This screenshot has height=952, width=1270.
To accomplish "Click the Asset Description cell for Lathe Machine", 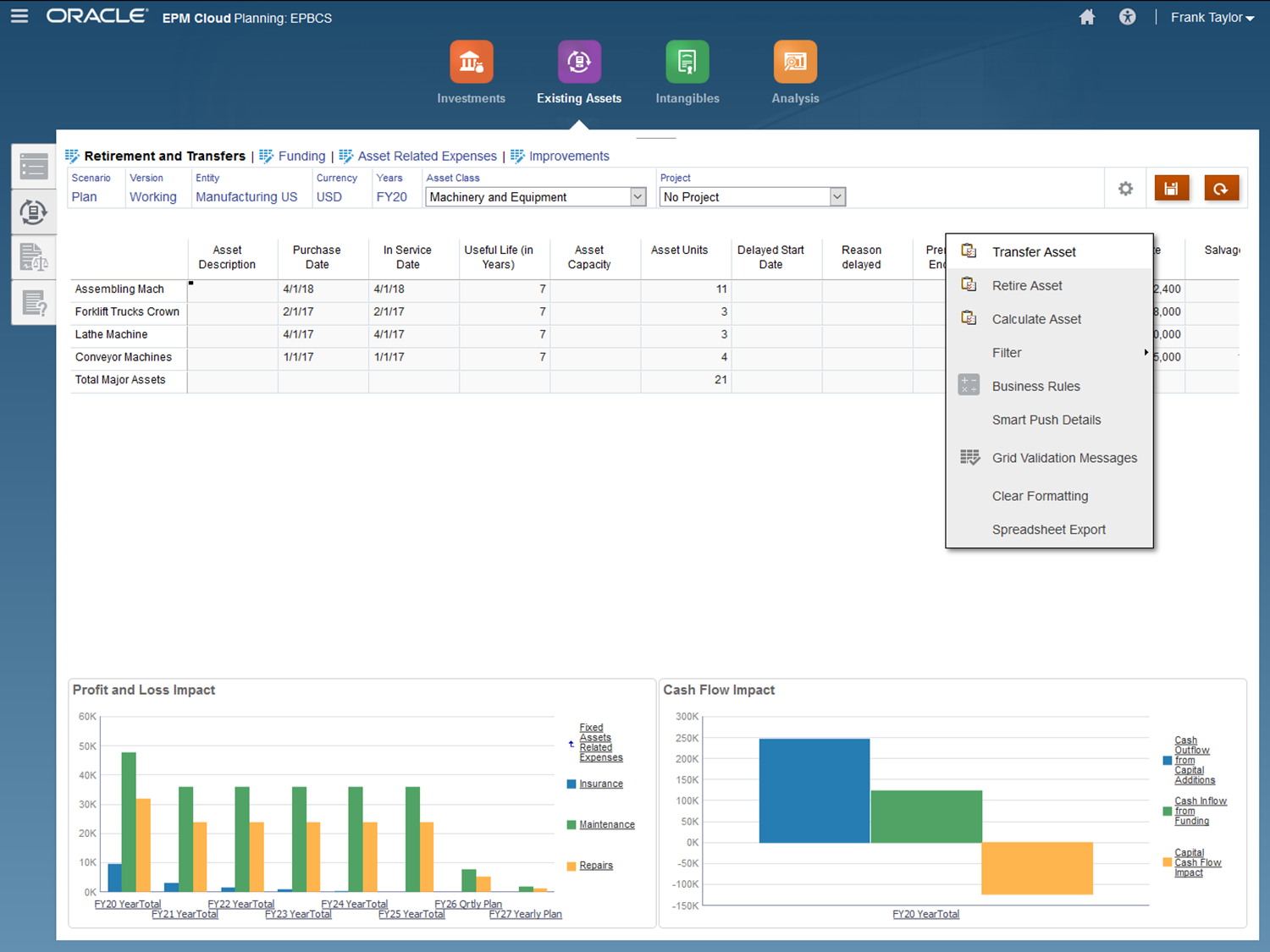I will coord(232,335).
